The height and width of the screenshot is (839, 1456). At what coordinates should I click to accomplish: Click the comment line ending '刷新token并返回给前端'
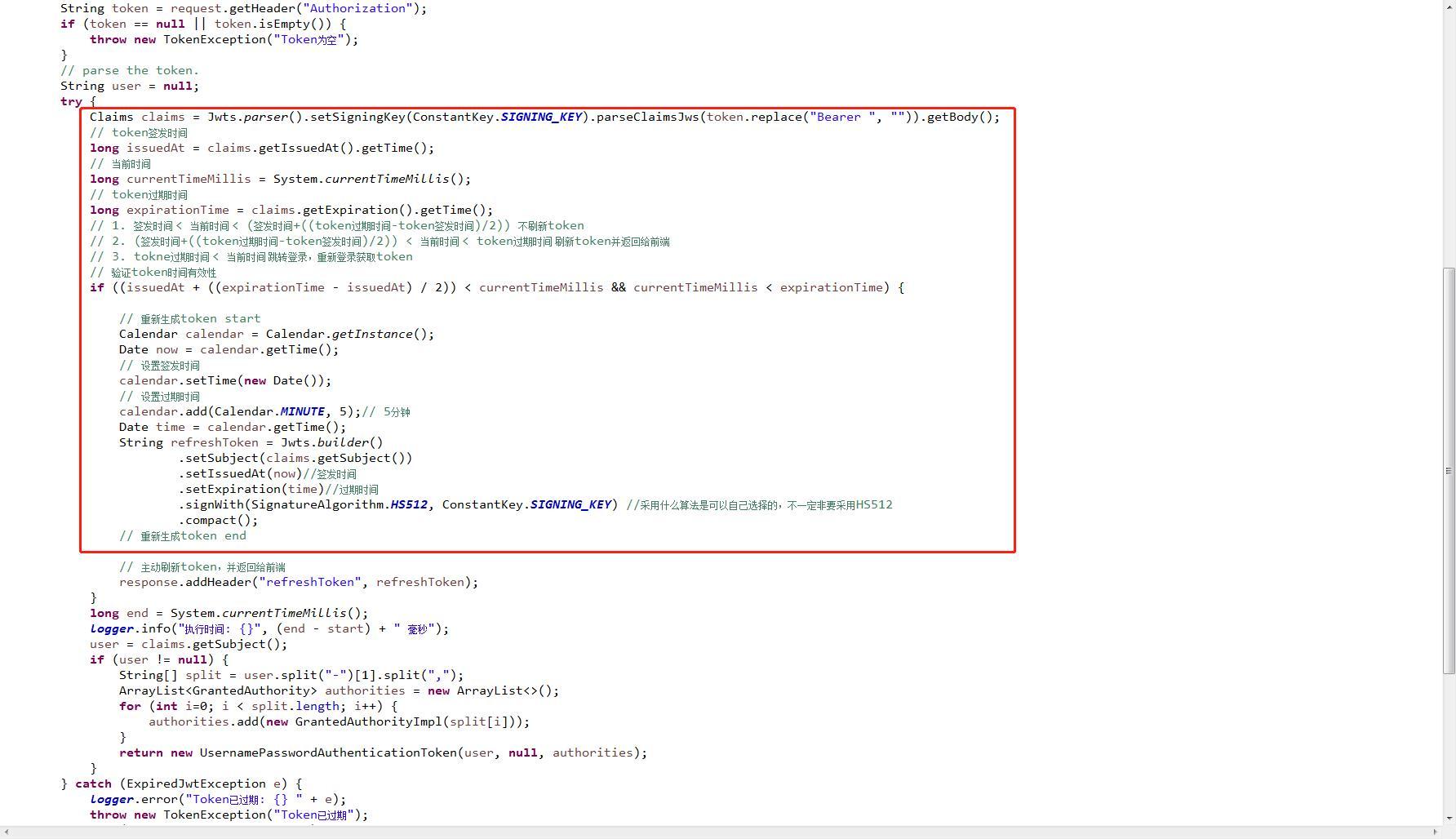[x=380, y=241]
